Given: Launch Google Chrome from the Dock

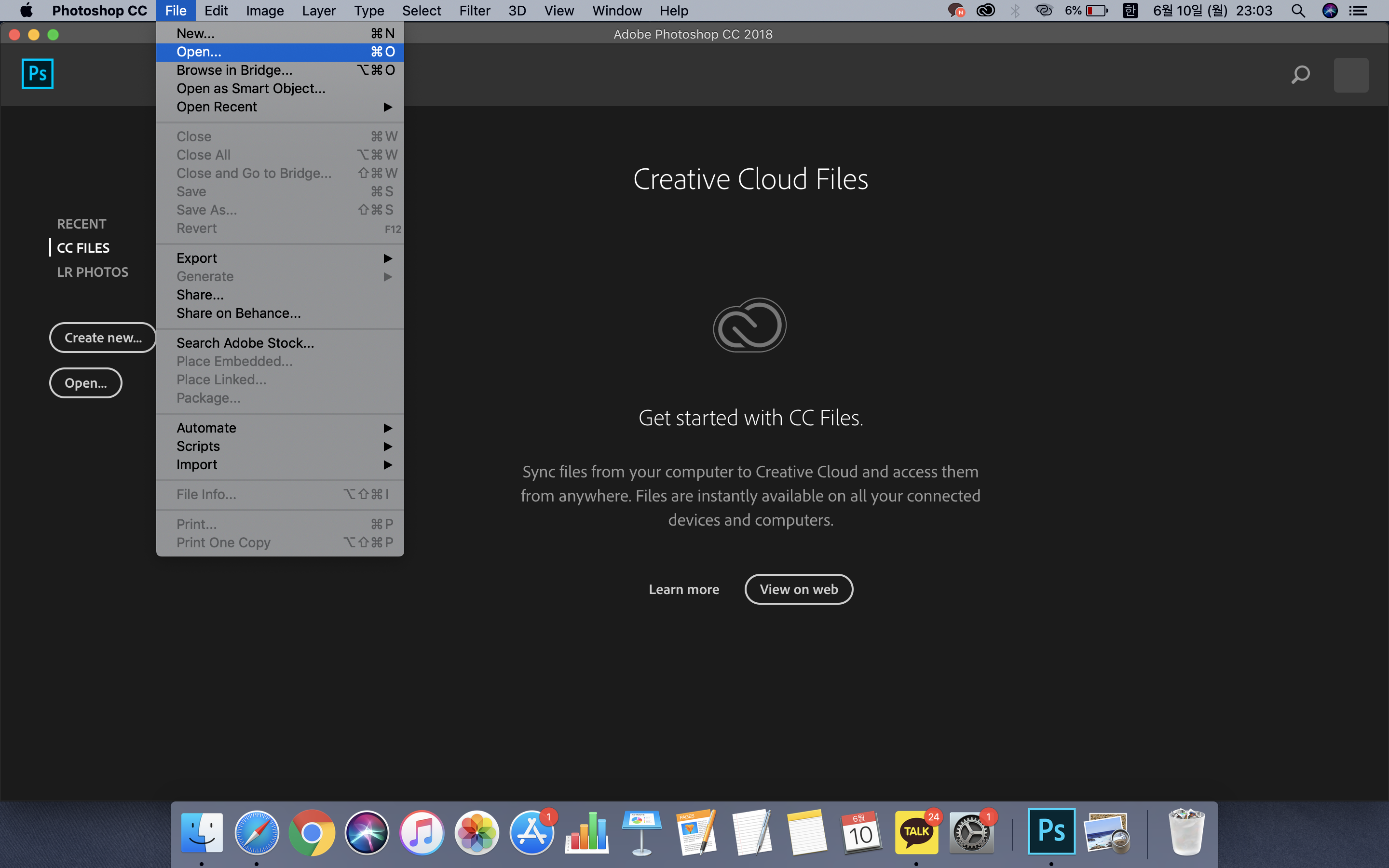Looking at the screenshot, I should click(312, 832).
